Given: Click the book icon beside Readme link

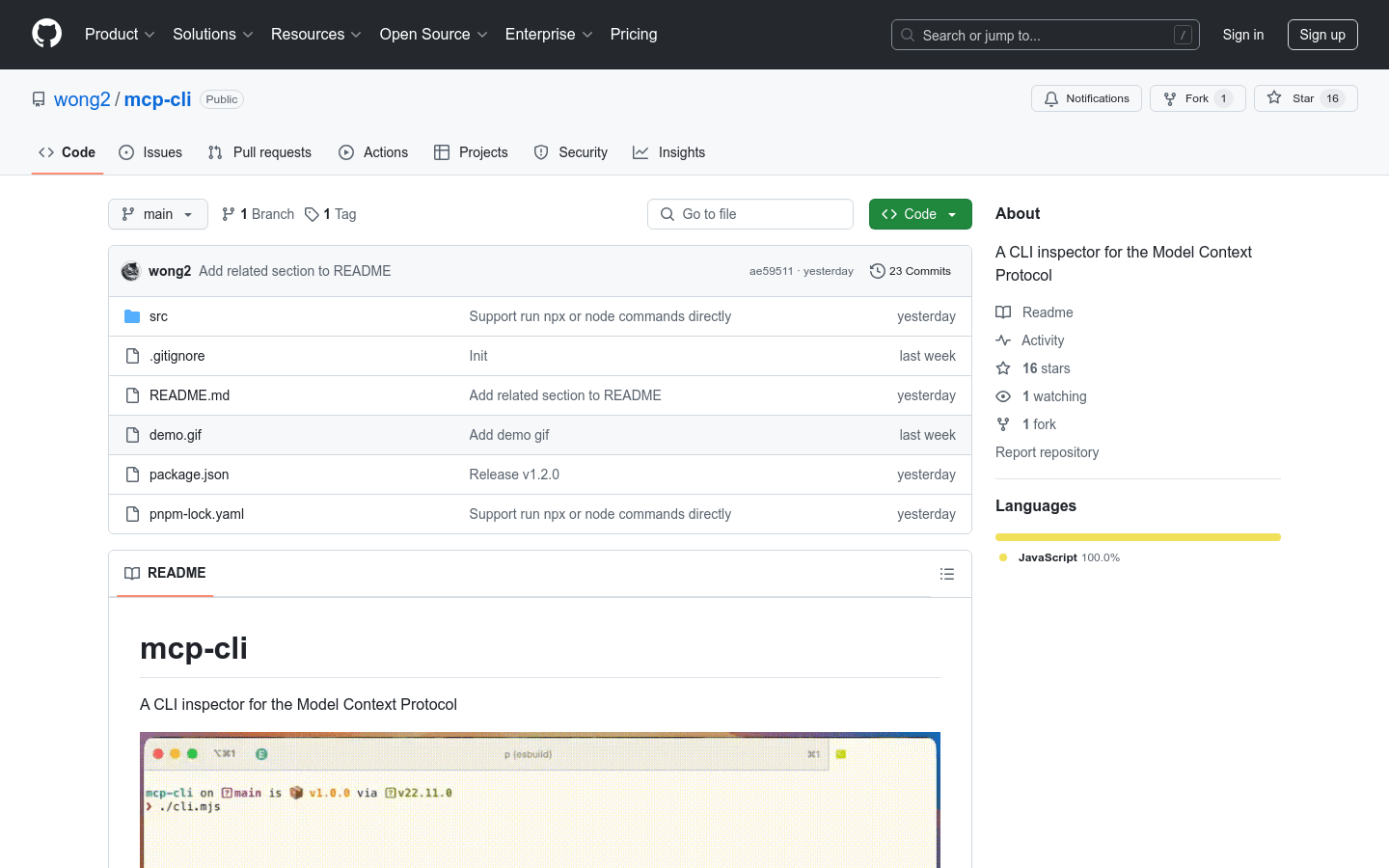Looking at the screenshot, I should coord(1003,312).
